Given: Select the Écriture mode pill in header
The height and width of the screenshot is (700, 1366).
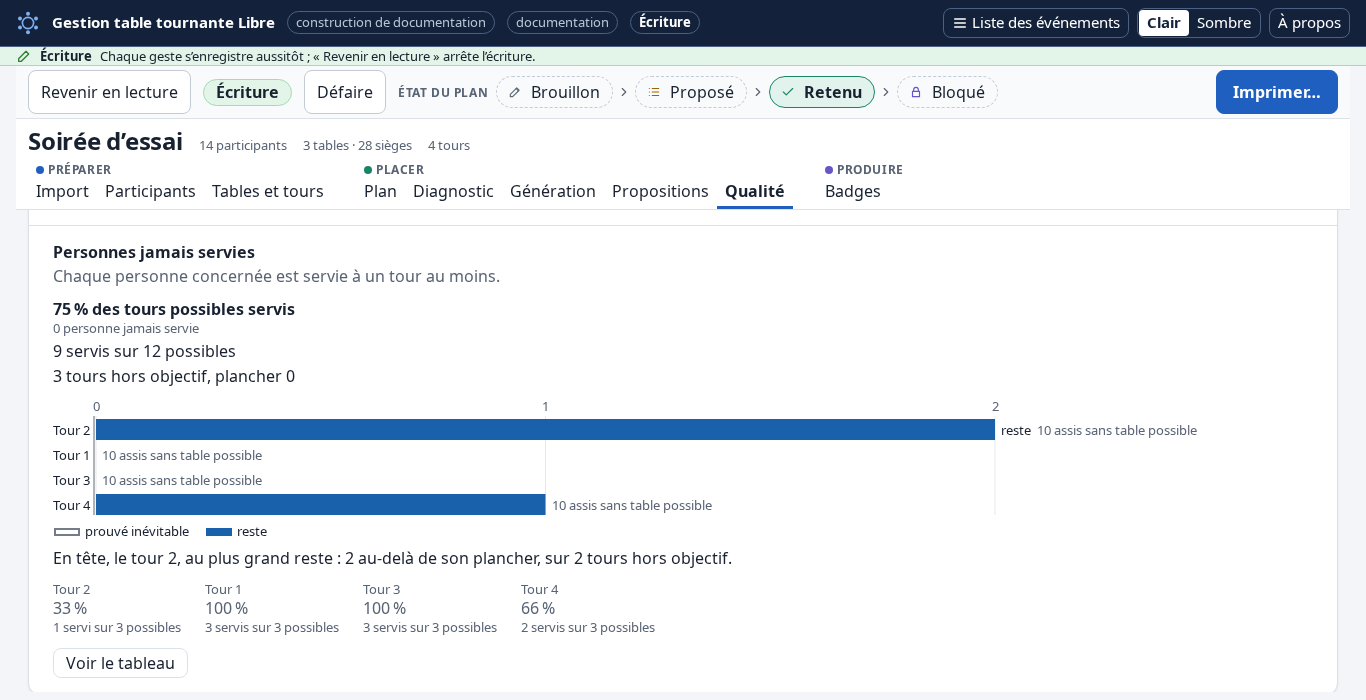Looking at the screenshot, I should pos(665,22).
